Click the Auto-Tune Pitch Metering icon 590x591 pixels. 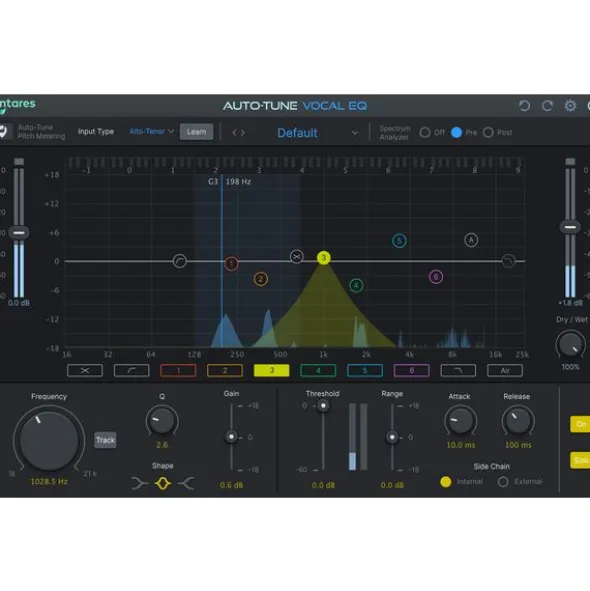3,132
